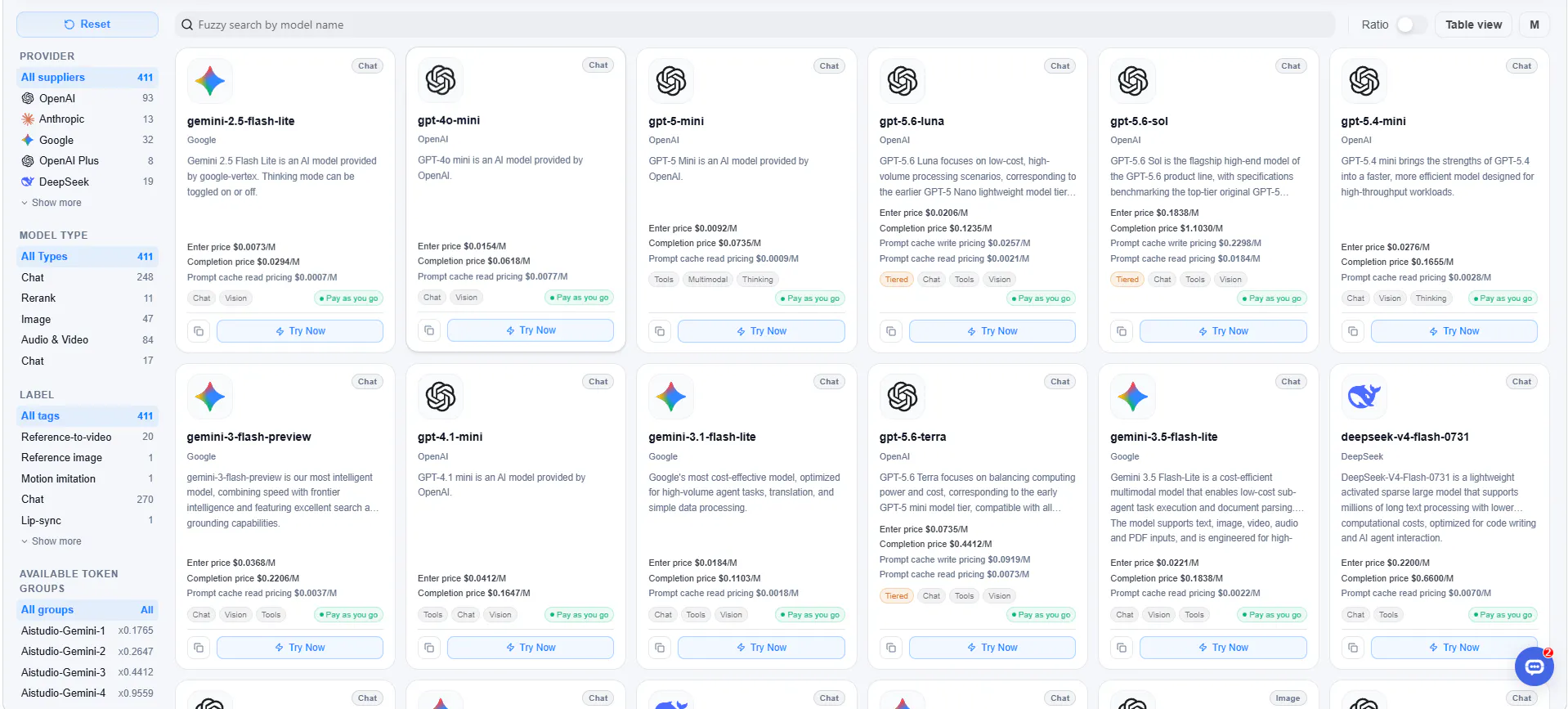Filter by All suppliers

87,78
